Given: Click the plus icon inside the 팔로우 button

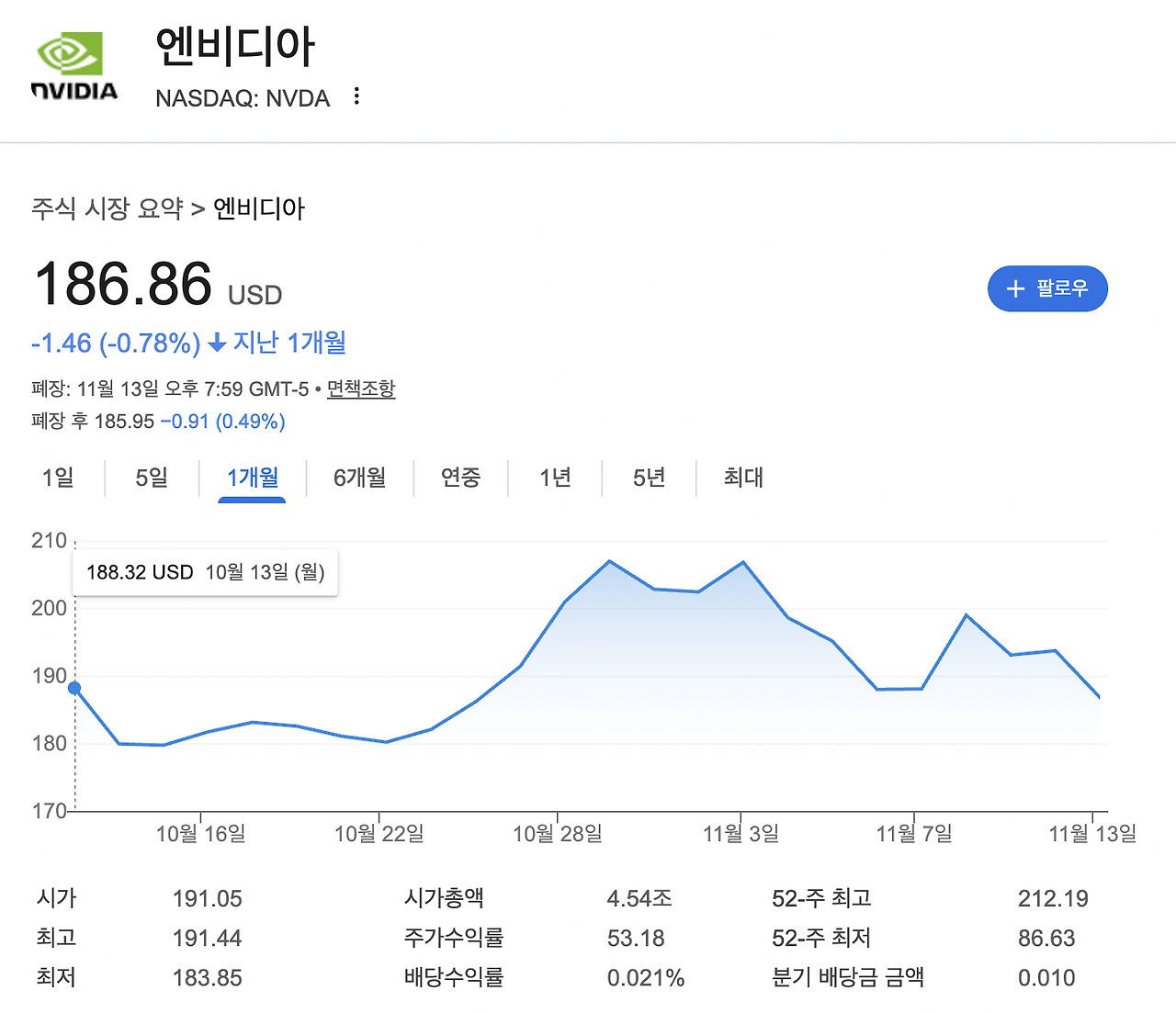Looking at the screenshot, I should pyautogui.click(x=1014, y=288).
